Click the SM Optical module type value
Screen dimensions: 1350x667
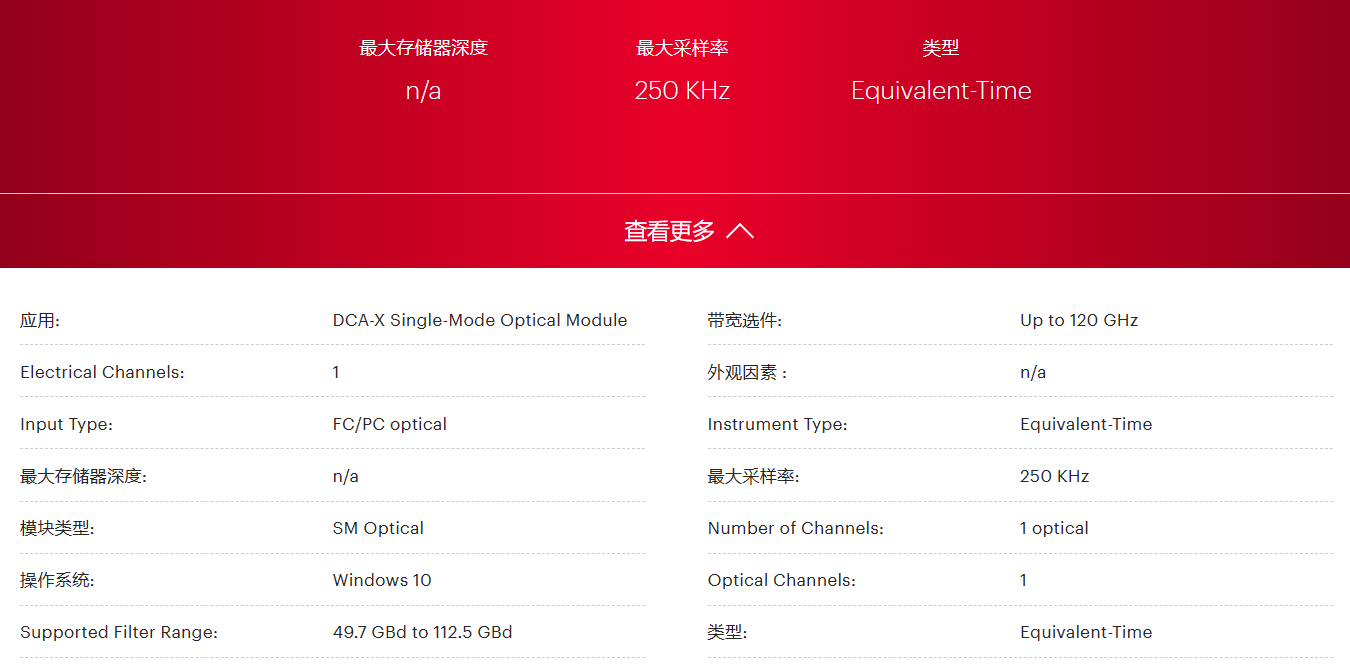click(378, 529)
